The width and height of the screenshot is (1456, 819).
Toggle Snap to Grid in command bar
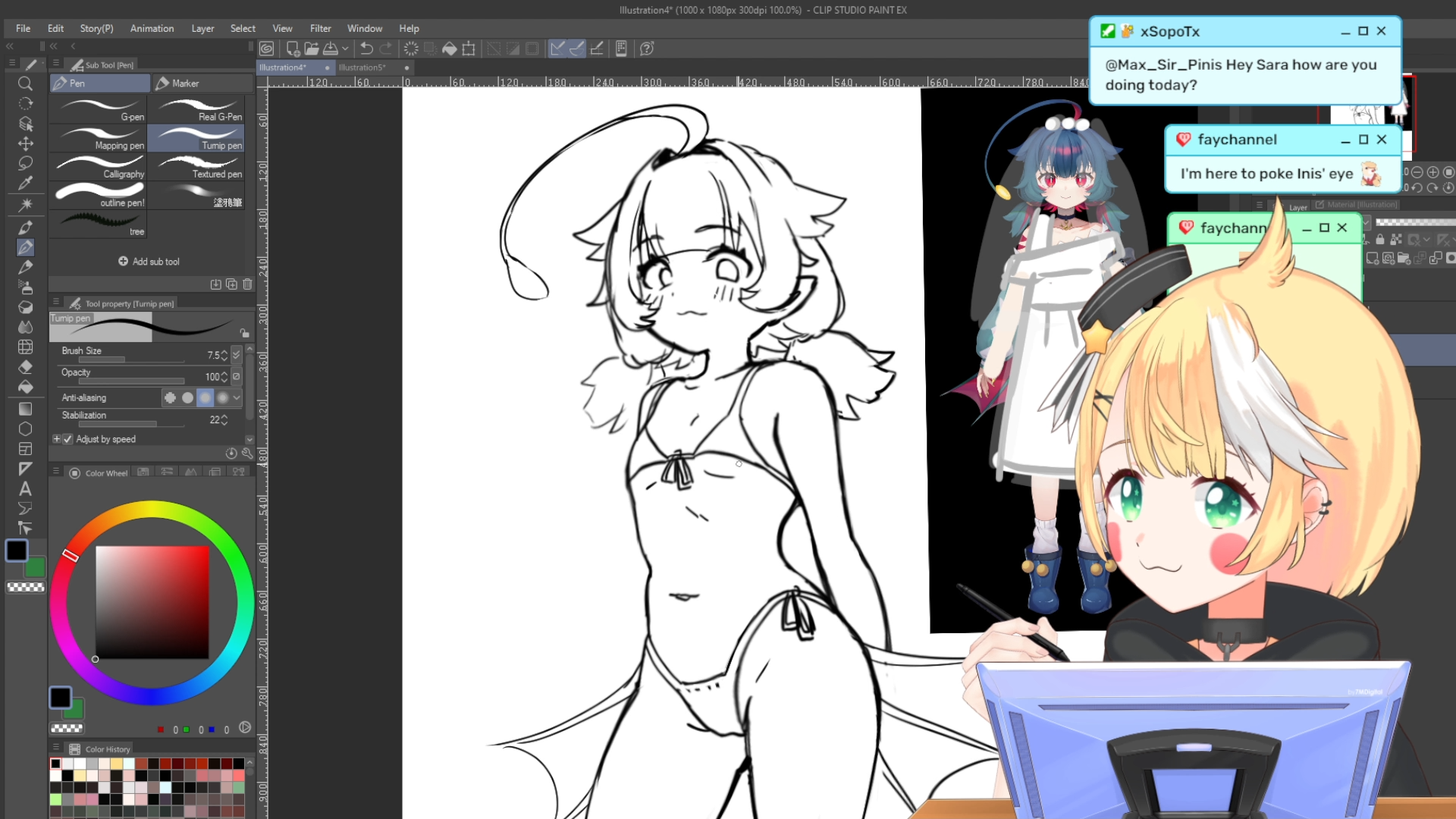[597, 49]
